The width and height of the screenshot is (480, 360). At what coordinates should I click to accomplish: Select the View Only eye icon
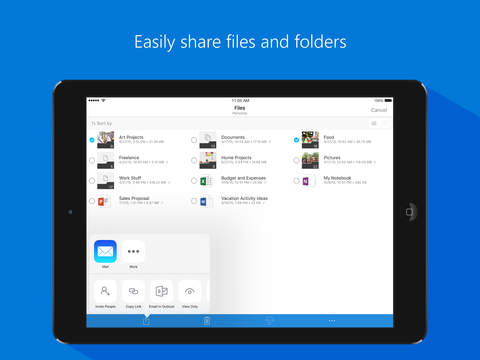[x=190, y=291]
